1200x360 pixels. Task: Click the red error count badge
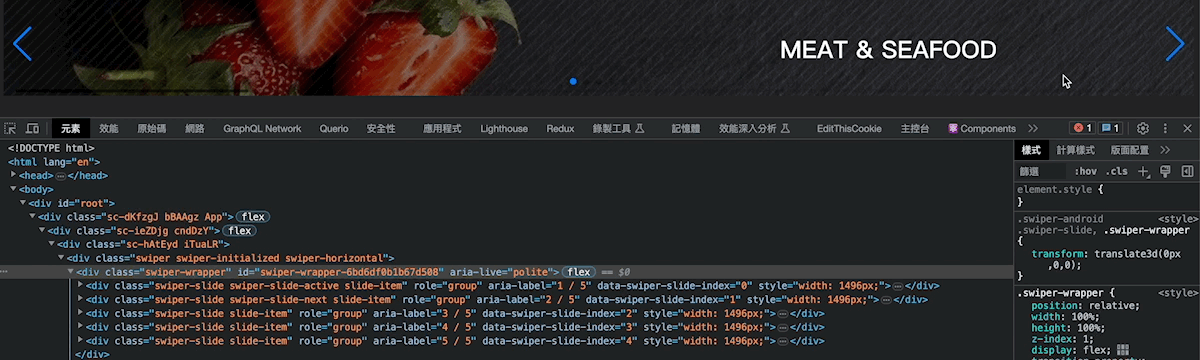point(1082,129)
